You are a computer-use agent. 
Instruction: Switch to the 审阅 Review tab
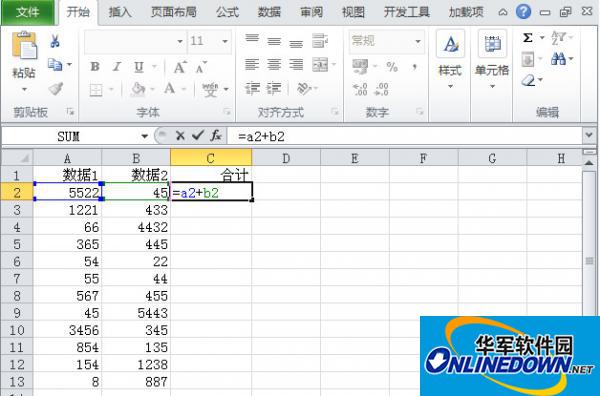311,12
